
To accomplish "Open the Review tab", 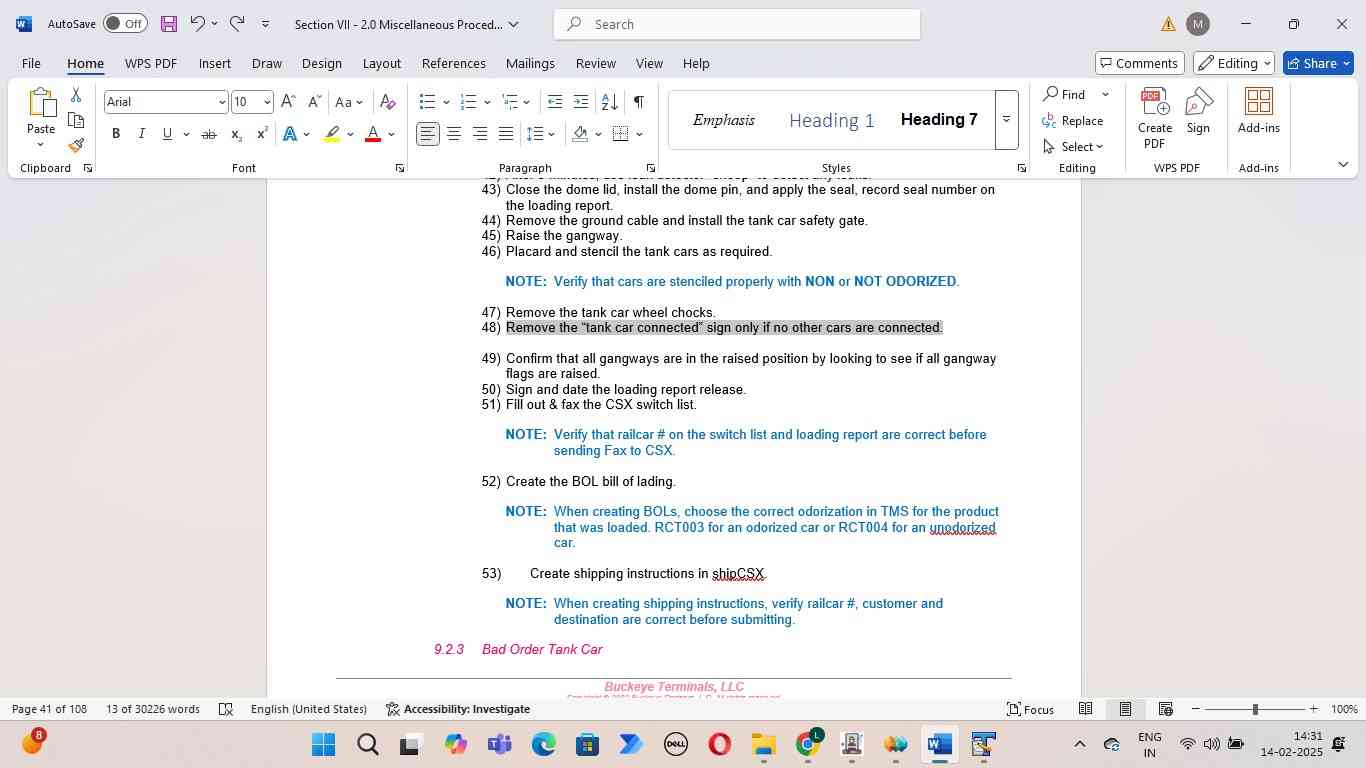I will pyautogui.click(x=595, y=63).
